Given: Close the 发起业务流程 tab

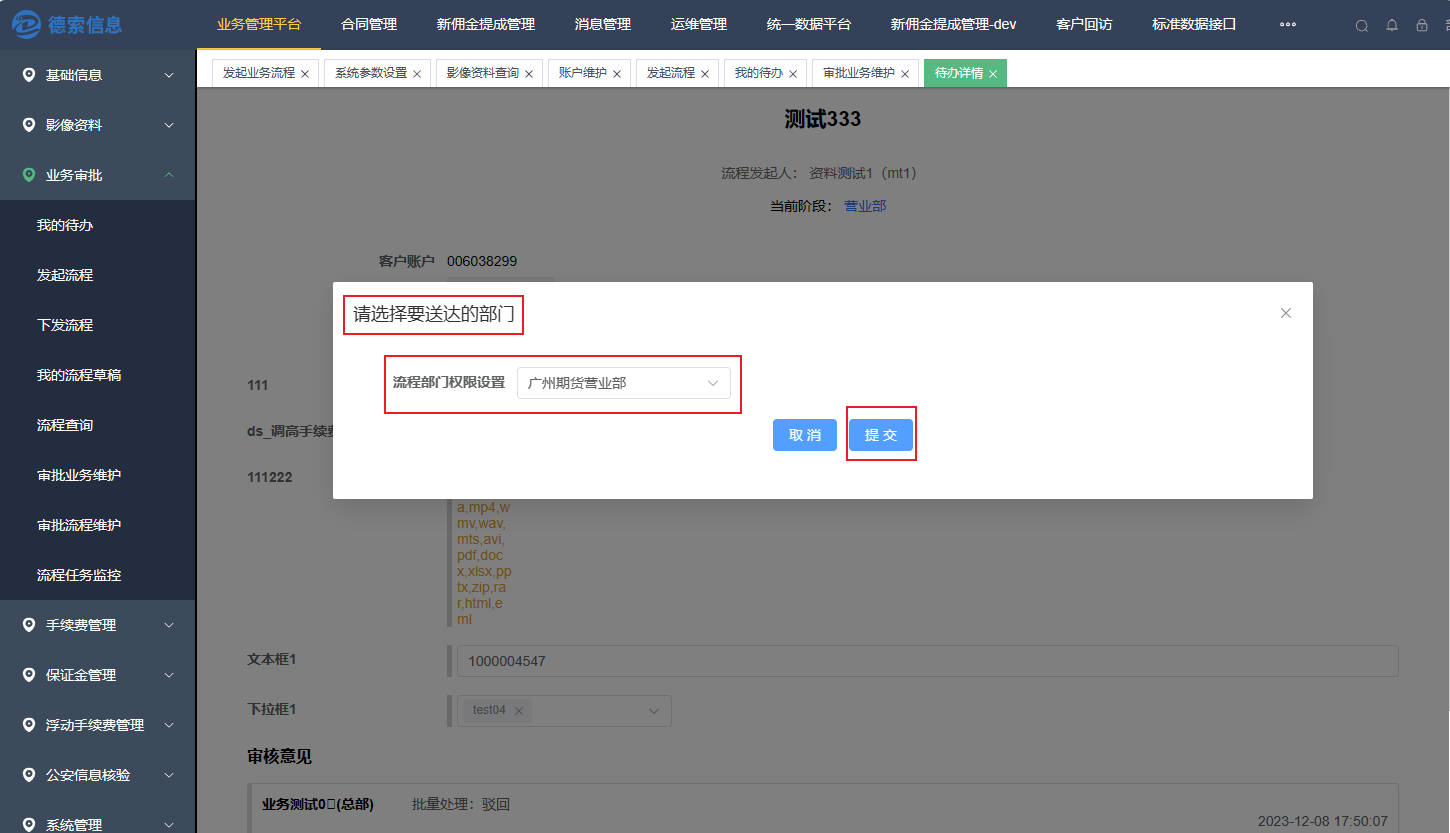Looking at the screenshot, I should (305, 74).
